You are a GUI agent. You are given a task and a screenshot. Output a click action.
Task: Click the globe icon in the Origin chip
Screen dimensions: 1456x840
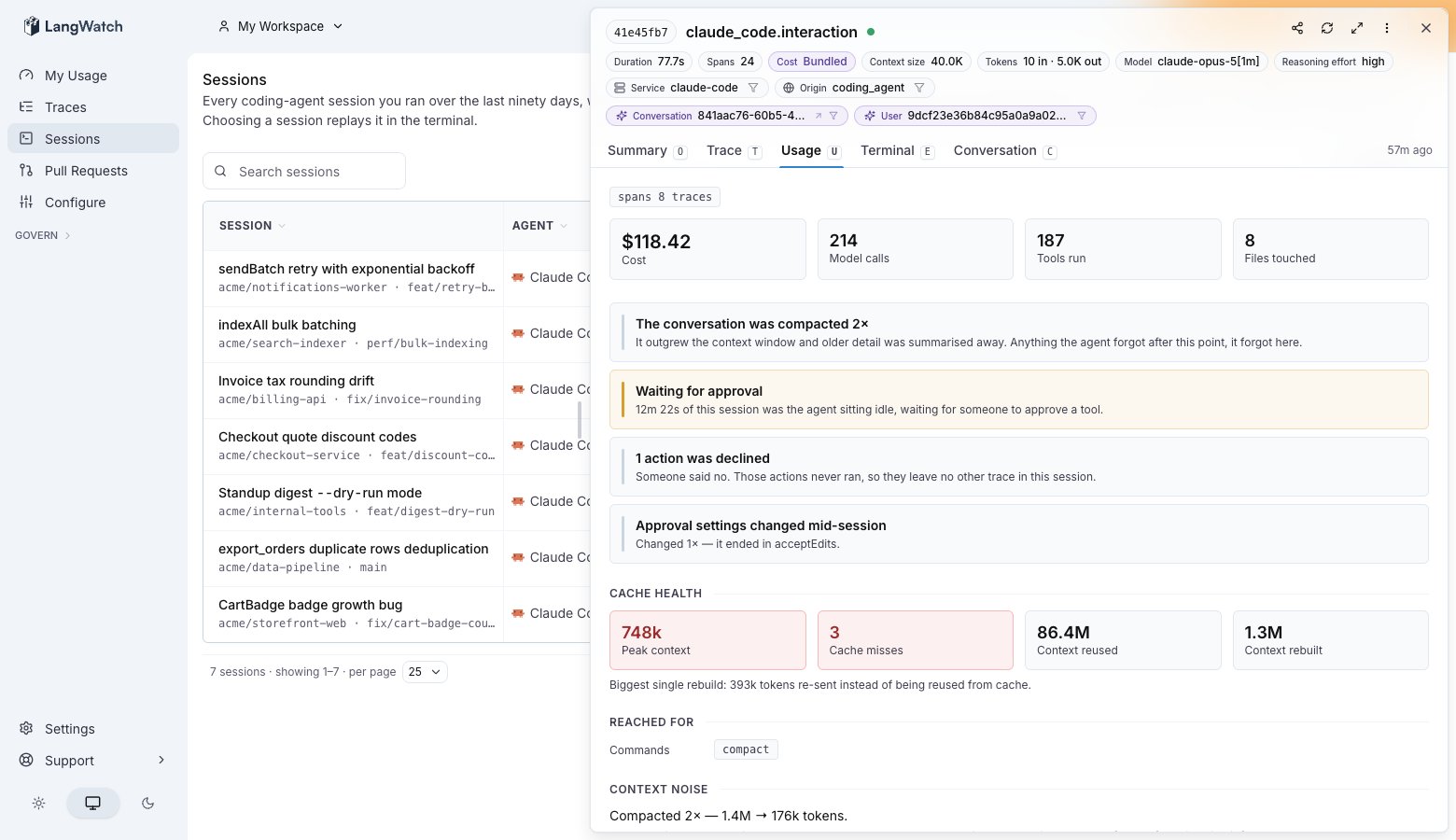(x=789, y=88)
